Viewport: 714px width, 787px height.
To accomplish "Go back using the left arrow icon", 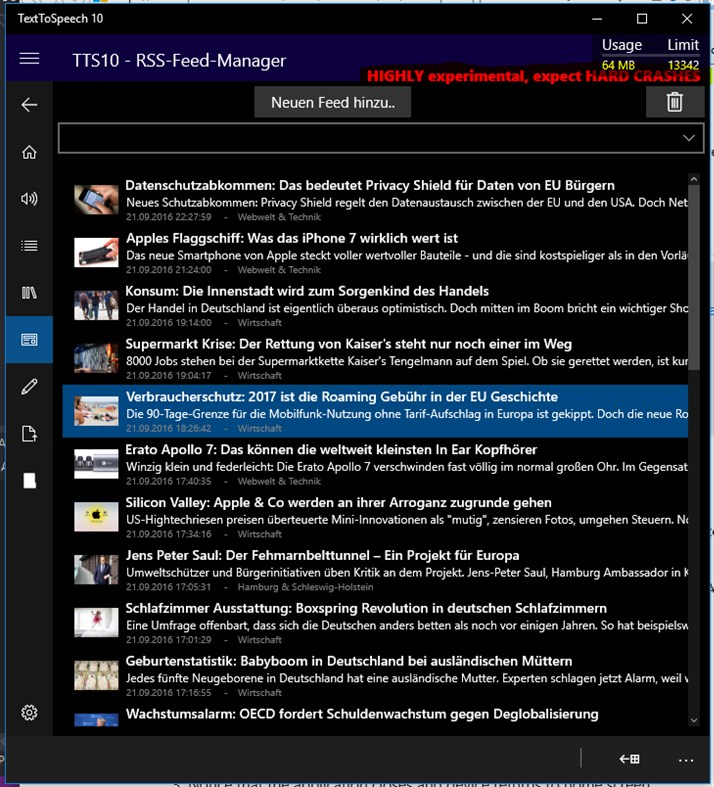I will click(29, 104).
